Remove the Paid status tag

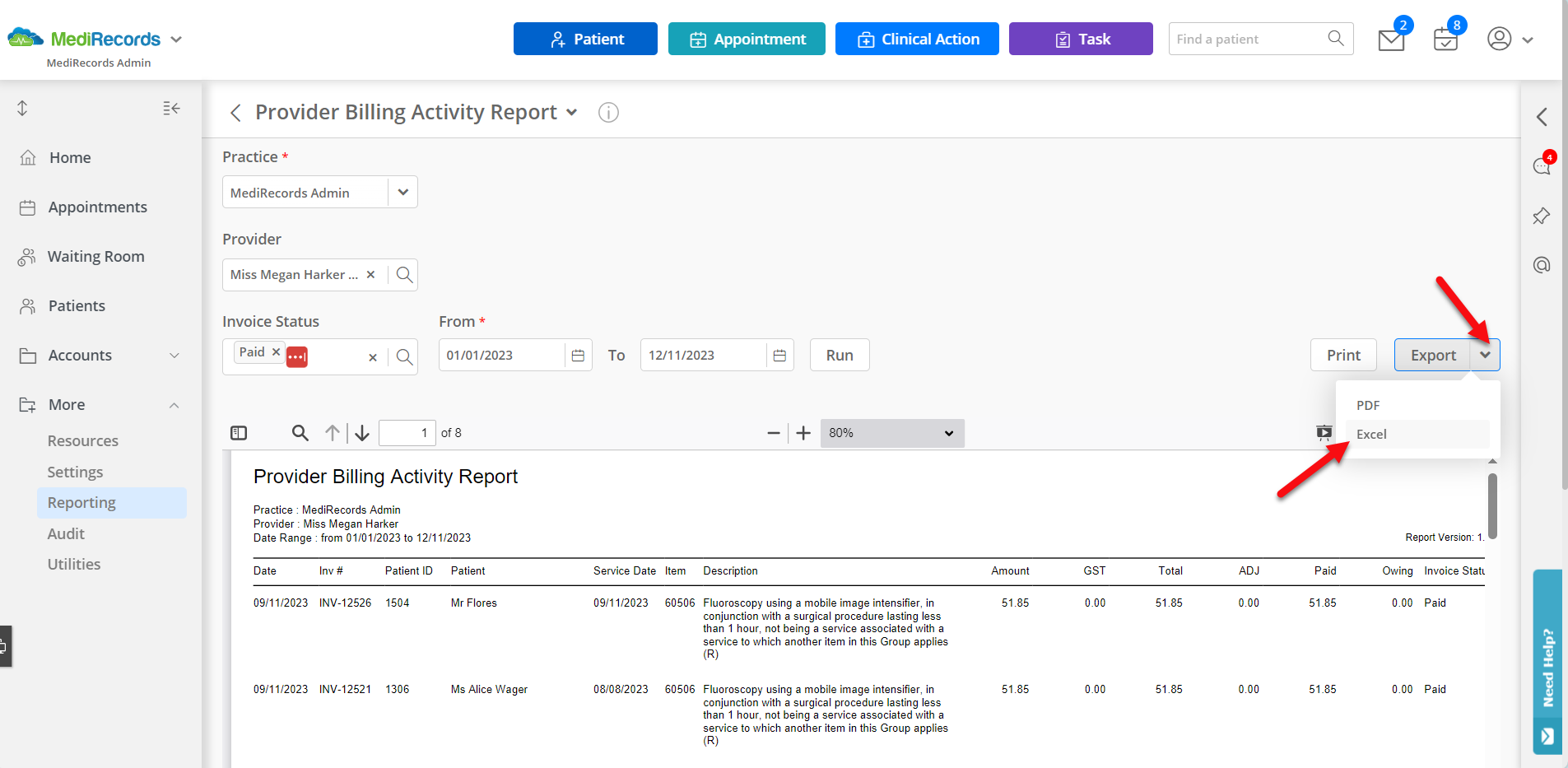277,352
